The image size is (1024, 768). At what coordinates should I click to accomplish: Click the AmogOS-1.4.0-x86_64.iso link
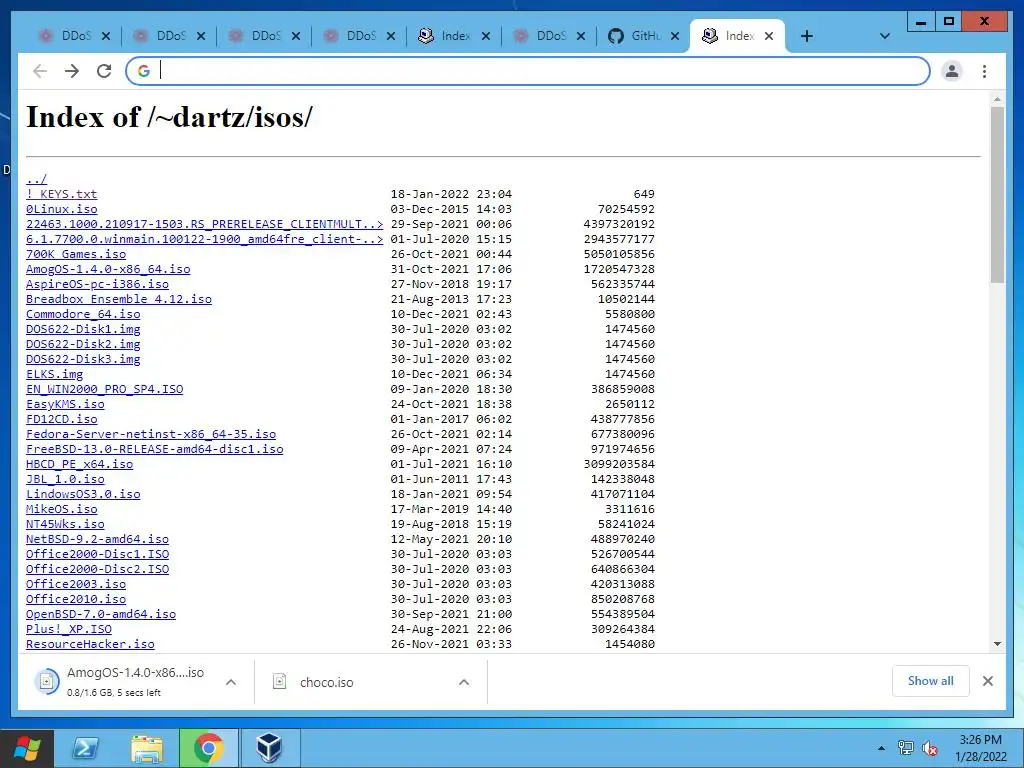[x=108, y=269]
